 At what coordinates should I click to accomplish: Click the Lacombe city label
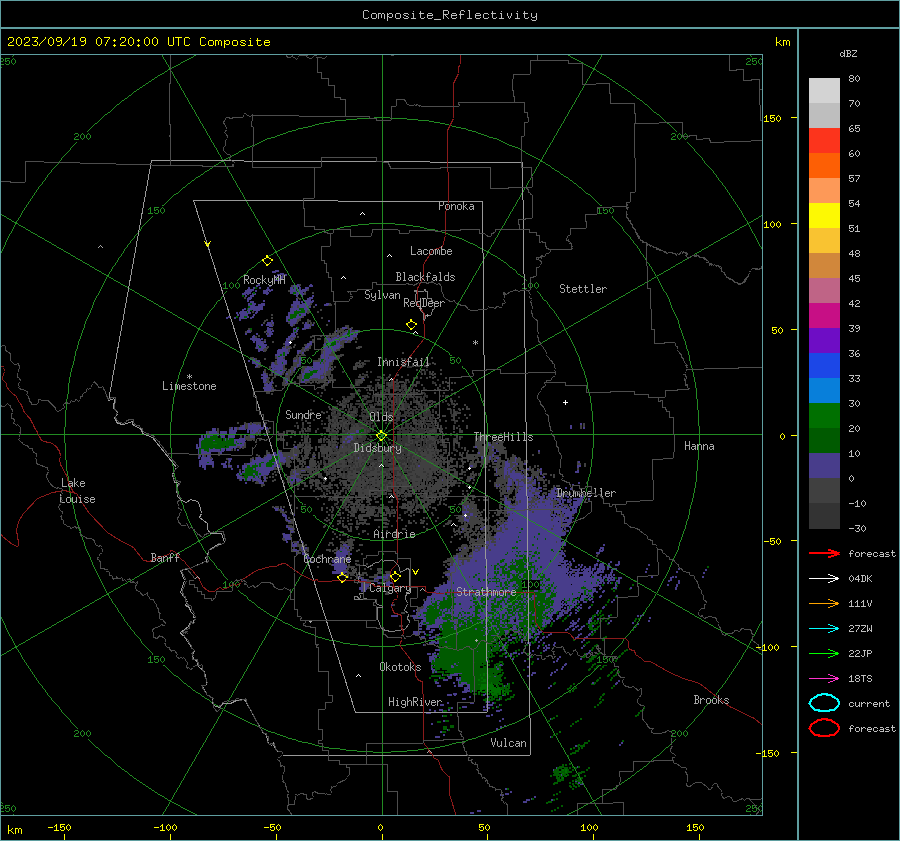pyautogui.click(x=431, y=251)
